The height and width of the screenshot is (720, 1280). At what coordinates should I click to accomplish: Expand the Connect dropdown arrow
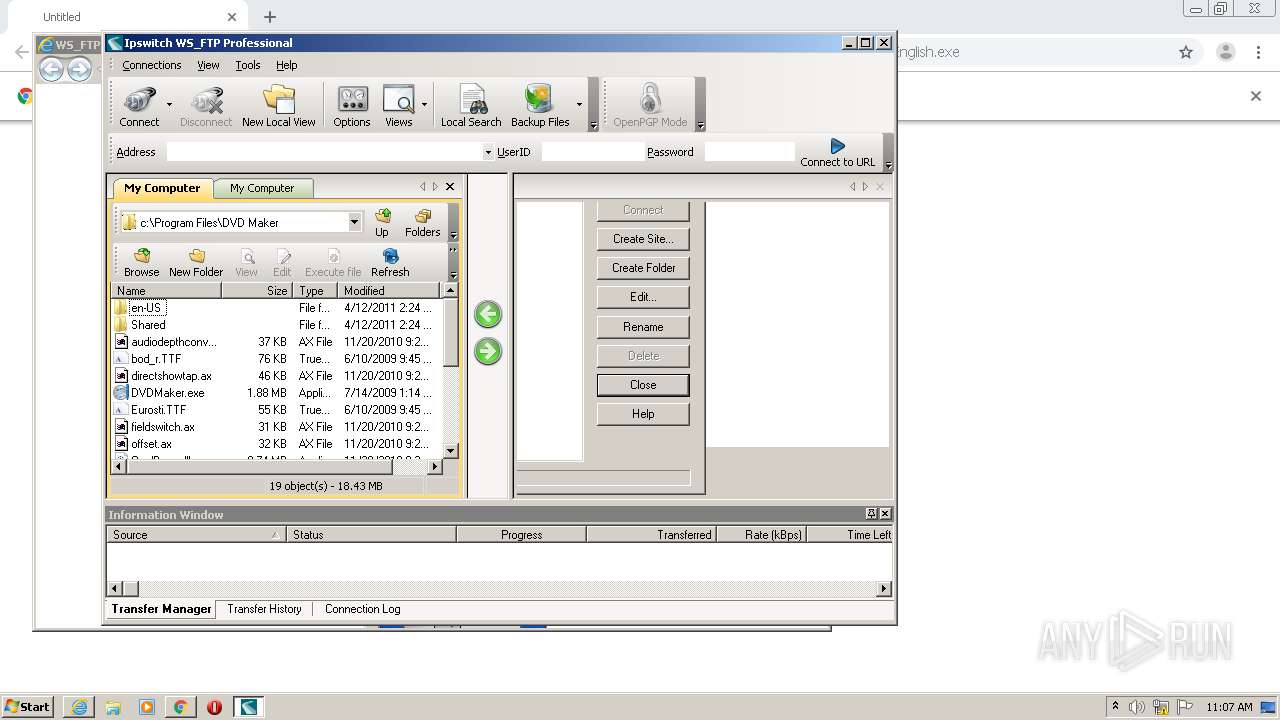(169, 104)
